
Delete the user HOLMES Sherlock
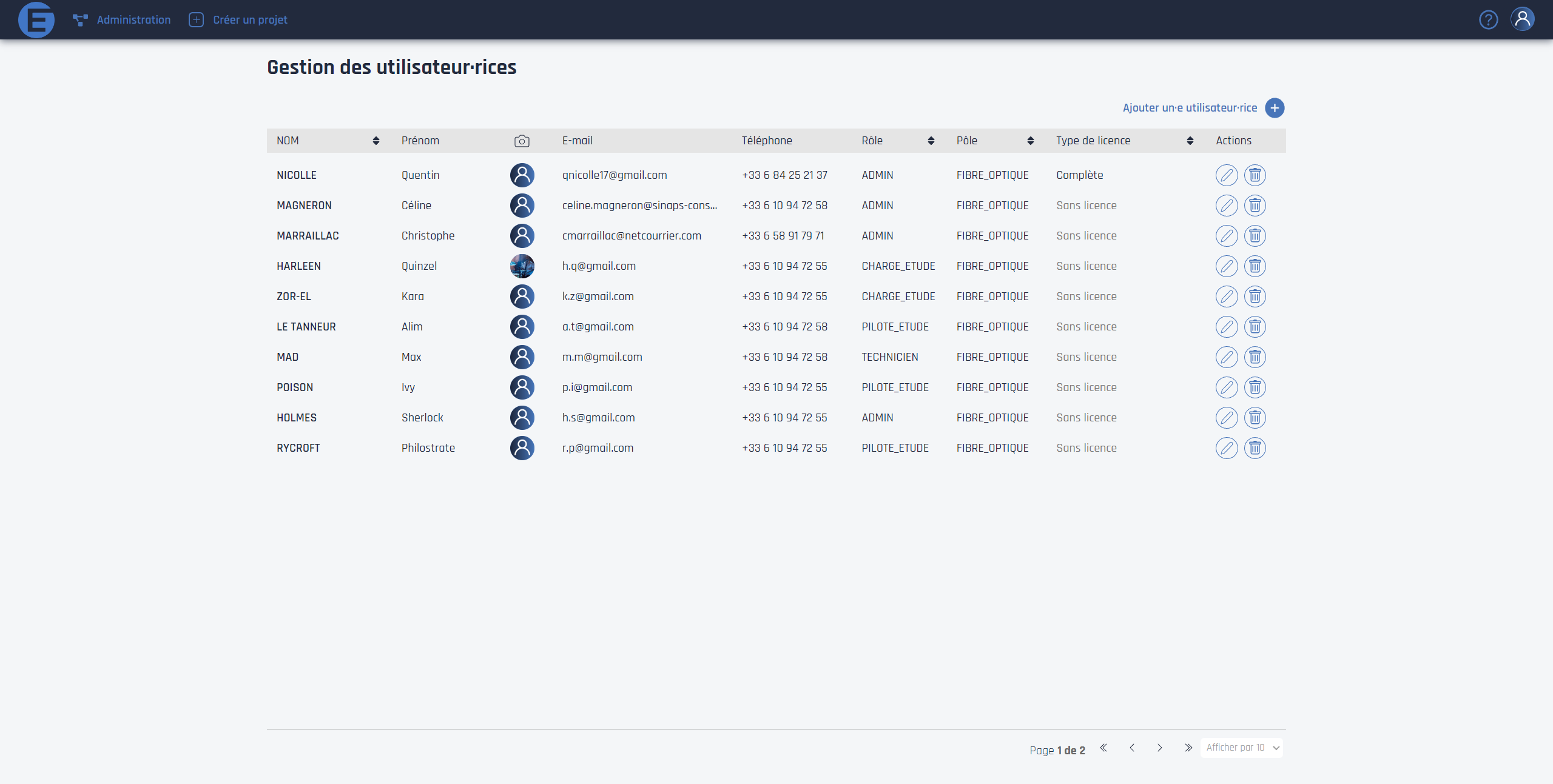click(1255, 418)
